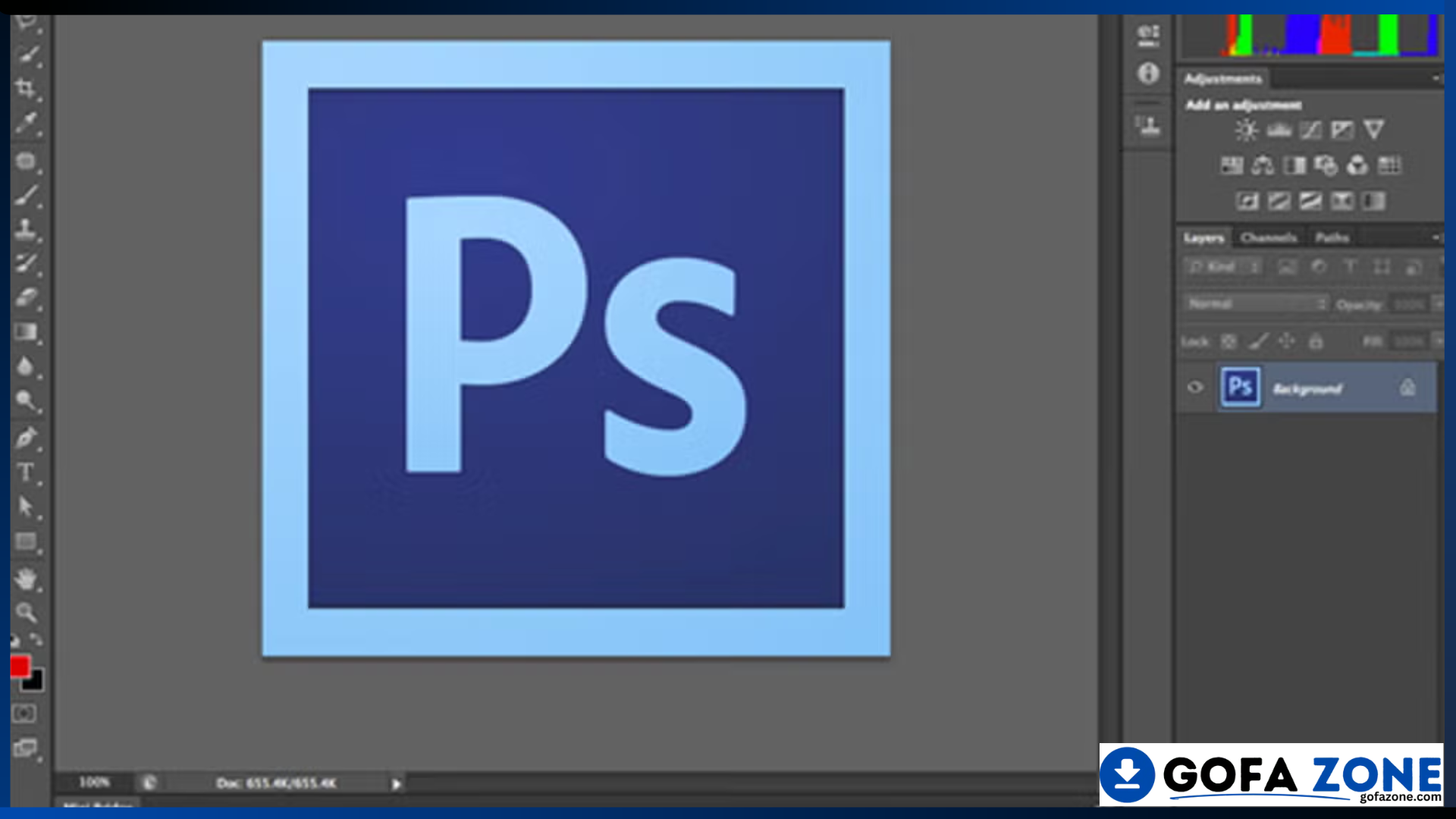Viewport: 1456px width, 819px height.
Task: Select the Horizontal Type tool
Action: pyautogui.click(x=26, y=472)
